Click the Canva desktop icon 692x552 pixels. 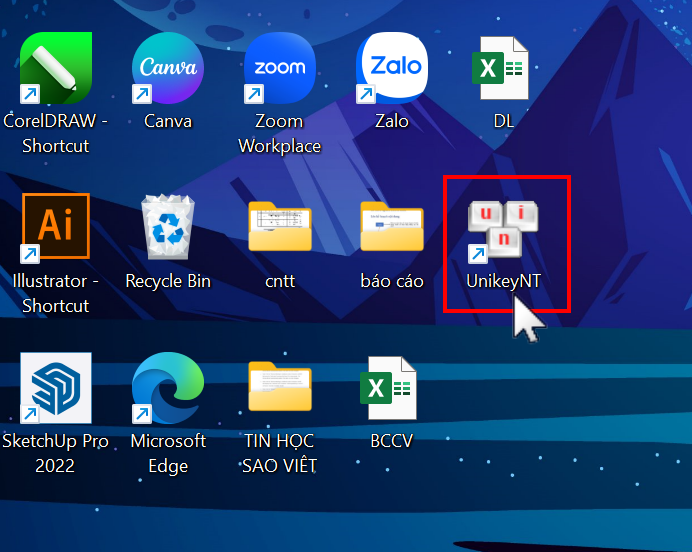(x=168, y=68)
